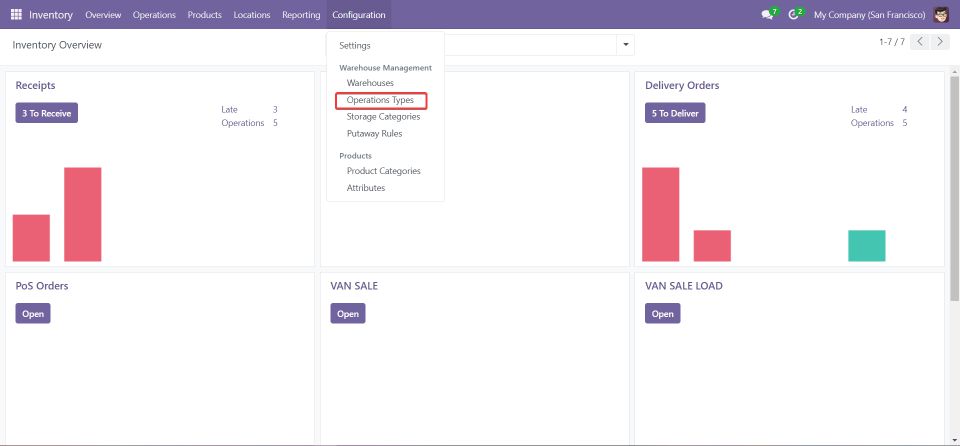Select Operations Types menu entry
This screenshot has height=446, width=960.
pyautogui.click(x=380, y=100)
